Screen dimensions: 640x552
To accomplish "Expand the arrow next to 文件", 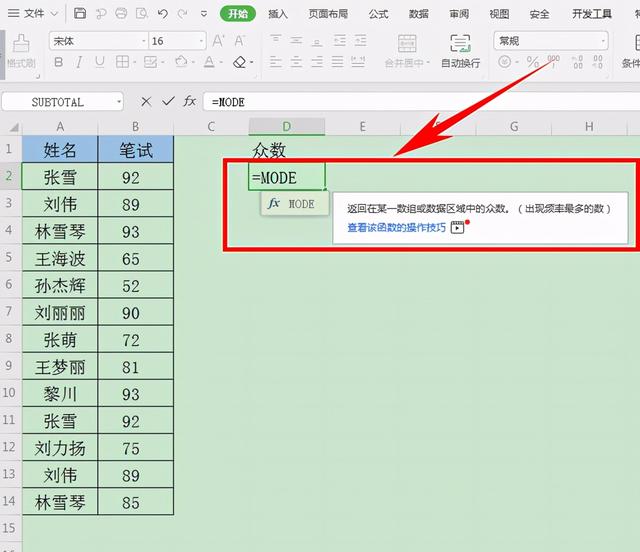I will [x=54, y=14].
